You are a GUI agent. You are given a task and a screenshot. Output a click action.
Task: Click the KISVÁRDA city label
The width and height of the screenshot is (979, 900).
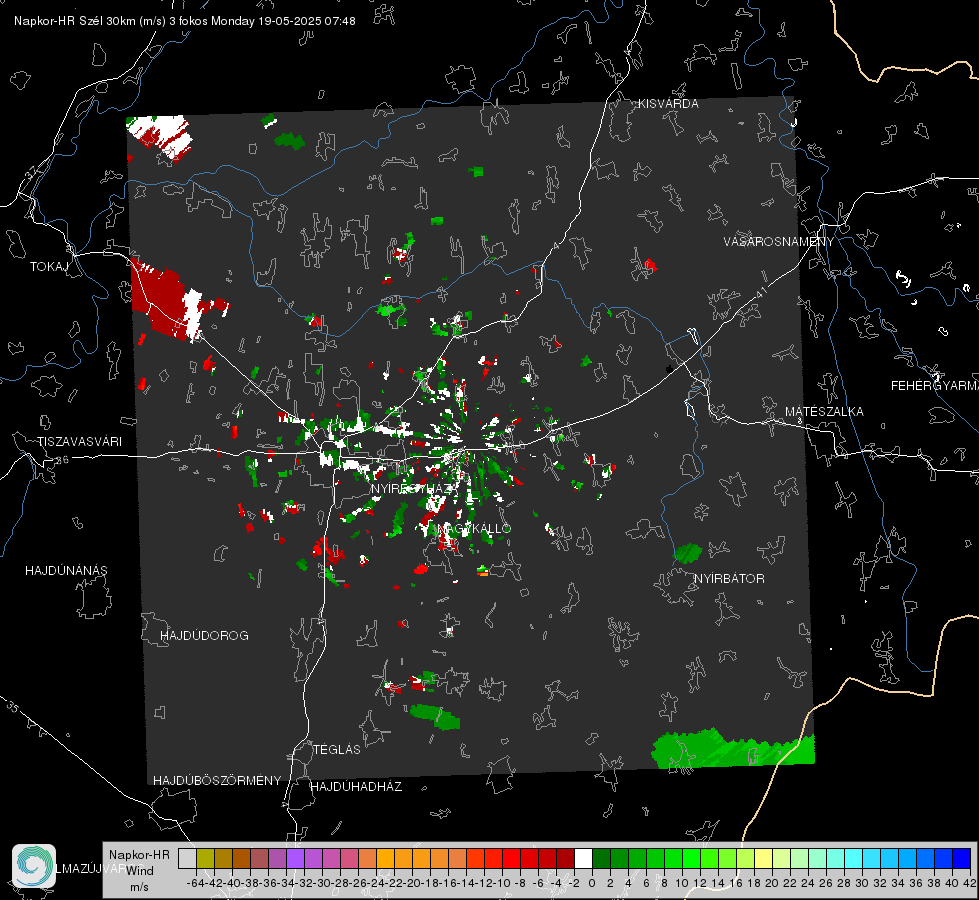pos(668,104)
